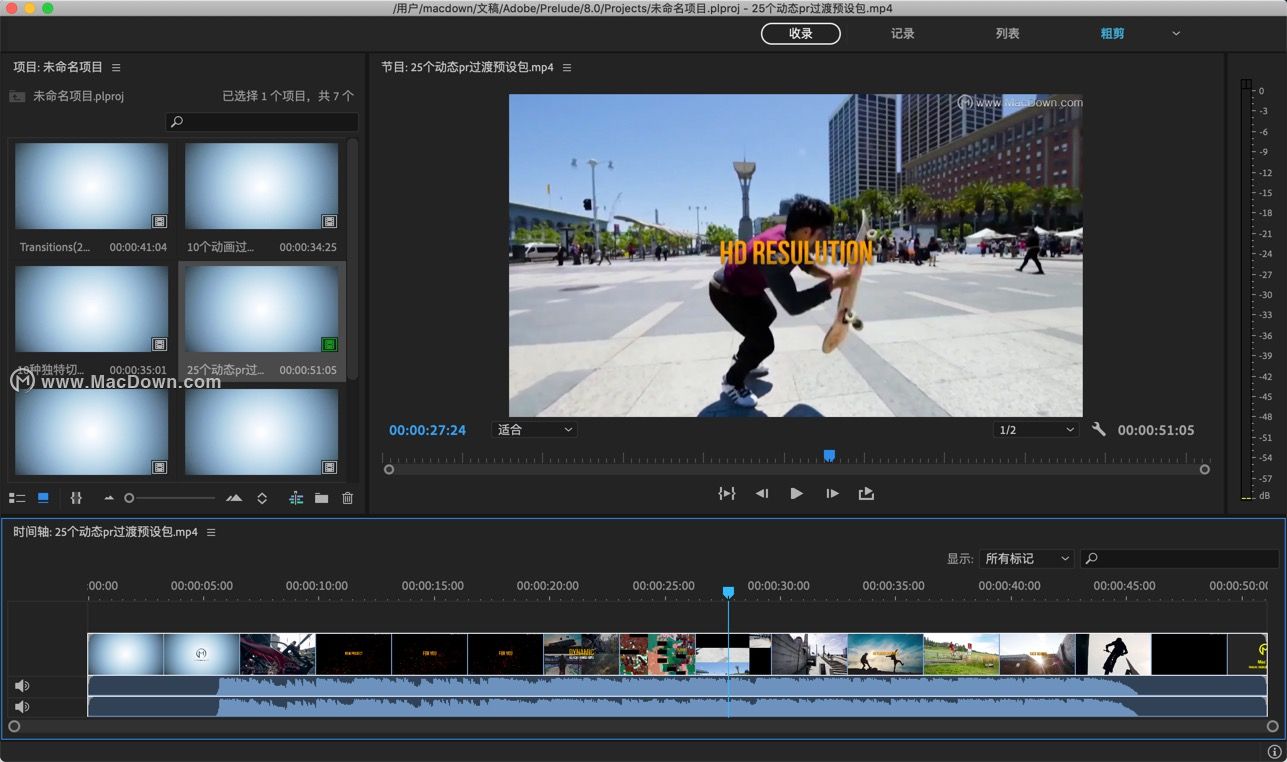Click the green badge on 25个动态pr过 thumbnail

coord(329,344)
